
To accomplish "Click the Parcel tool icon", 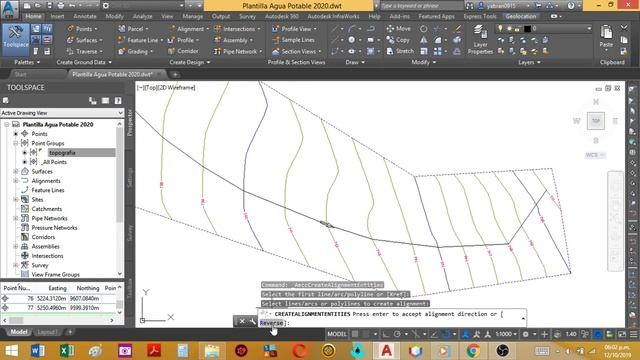I will pyautogui.click(x=122, y=29).
